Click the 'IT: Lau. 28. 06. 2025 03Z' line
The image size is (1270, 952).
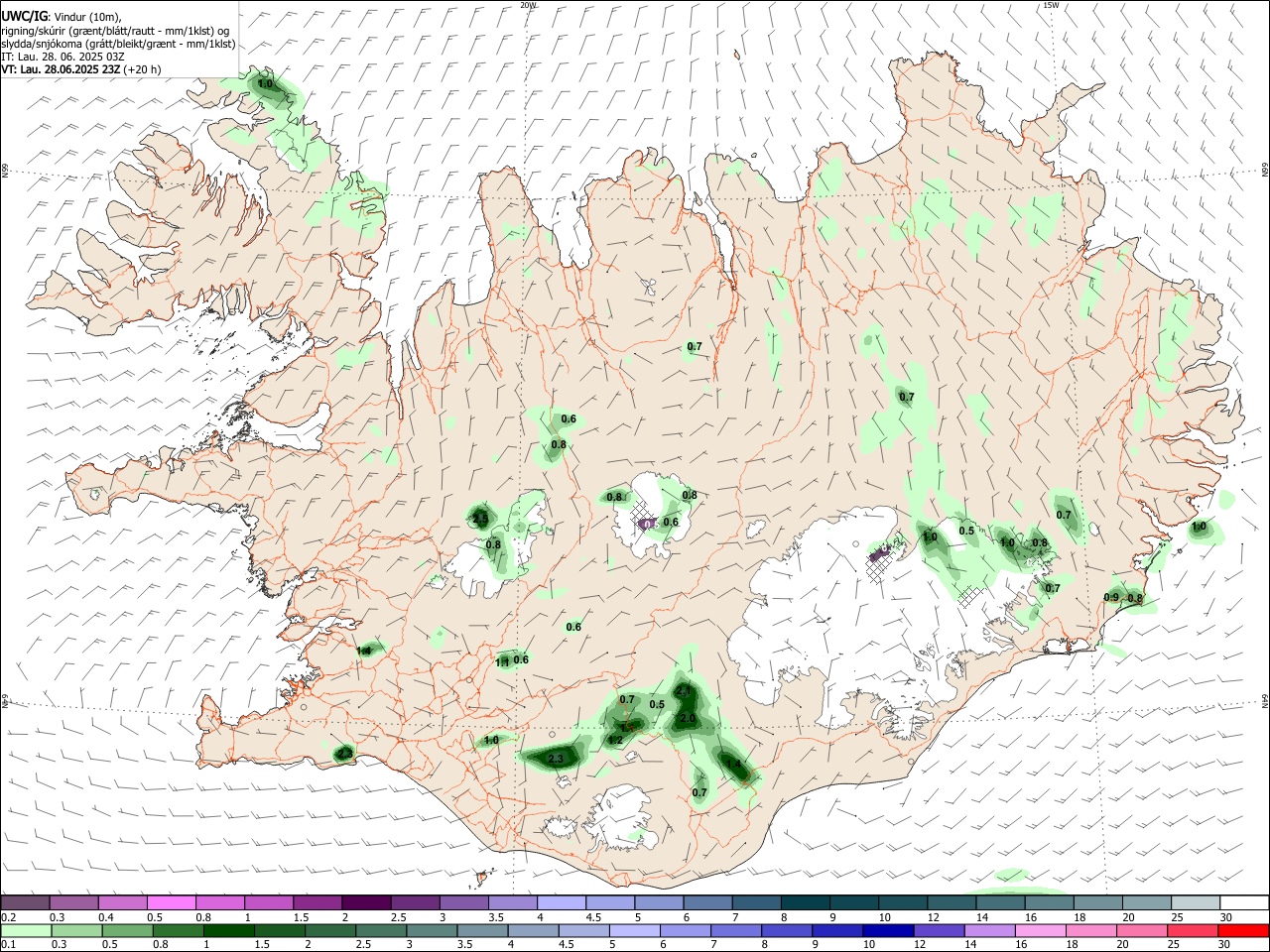(63, 57)
